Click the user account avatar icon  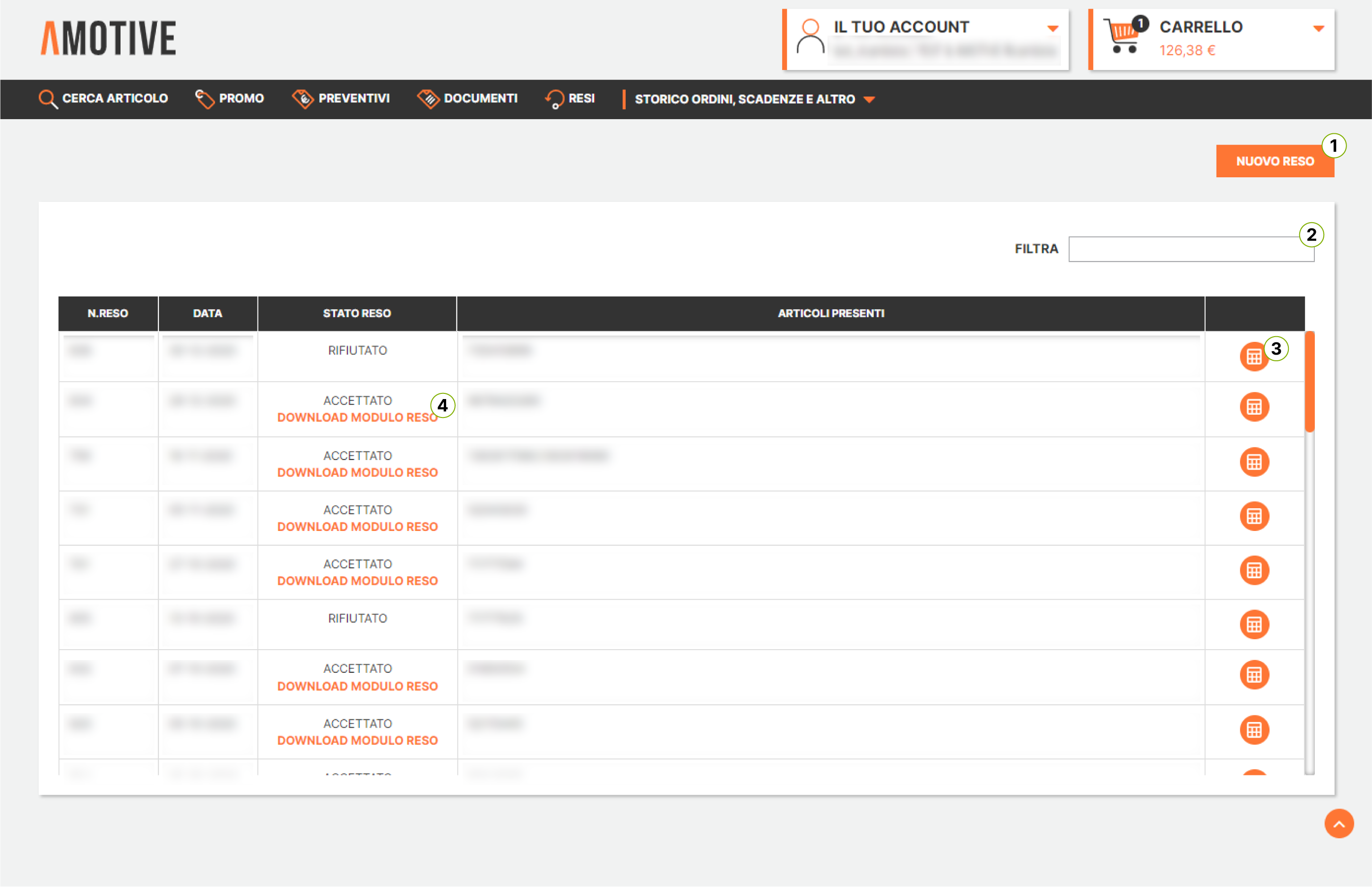(x=810, y=37)
